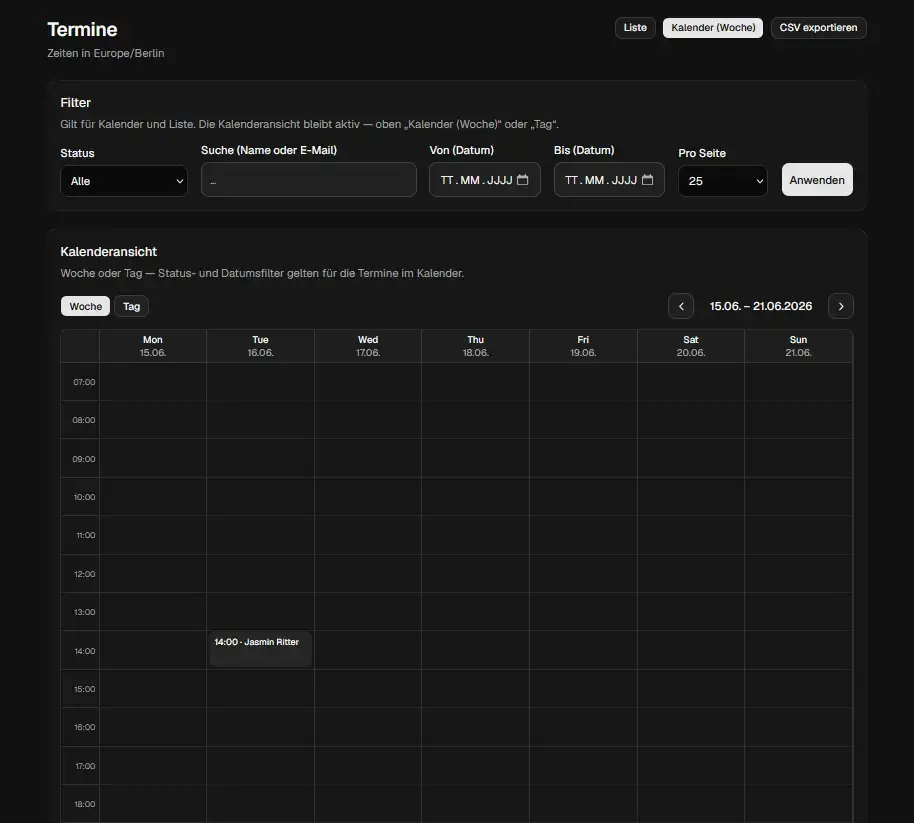The width and height of the screenshot is (914, 823).
Task: Click the Wed 17.06. column header
Action: point(368,346)
